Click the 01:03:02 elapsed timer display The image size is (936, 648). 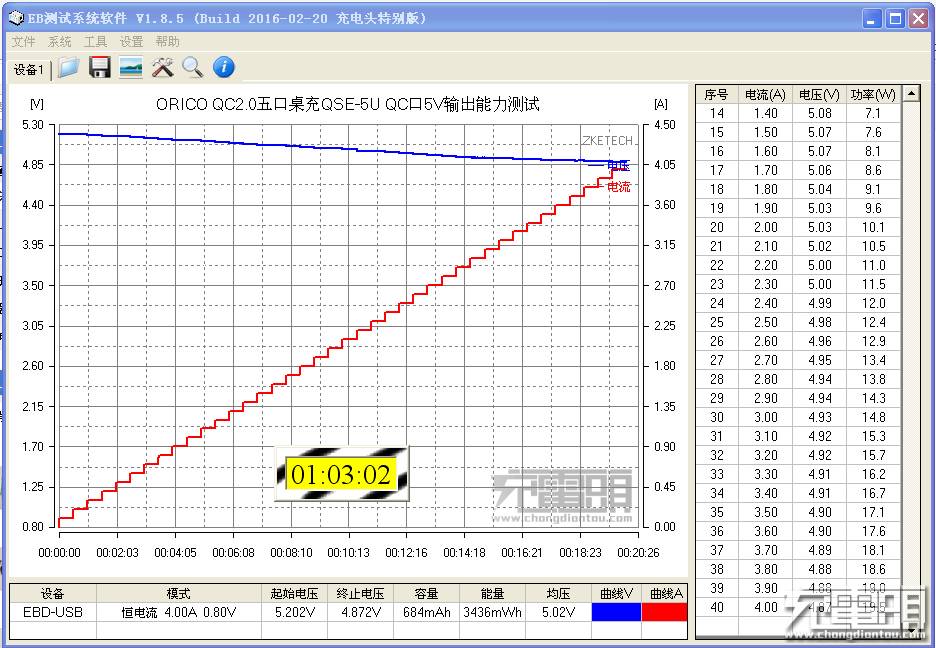coord(341,475)
